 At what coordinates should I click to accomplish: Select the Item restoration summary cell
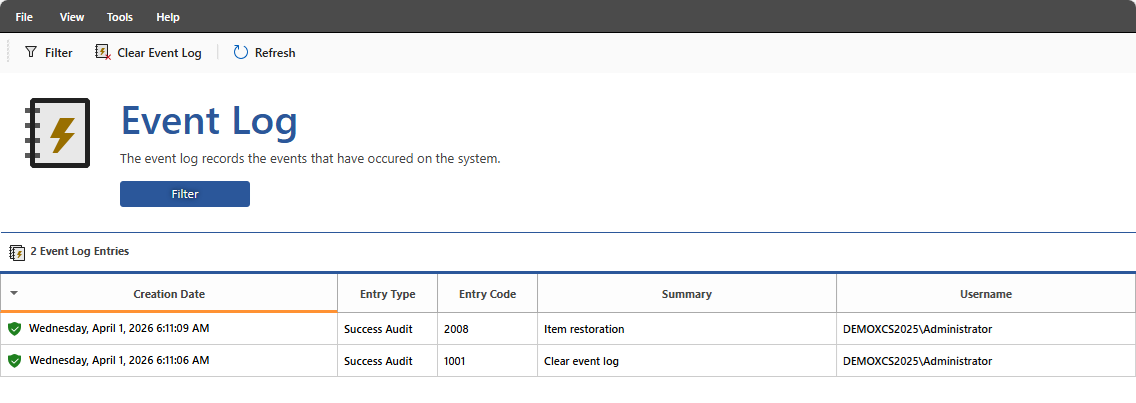[584, 329]
